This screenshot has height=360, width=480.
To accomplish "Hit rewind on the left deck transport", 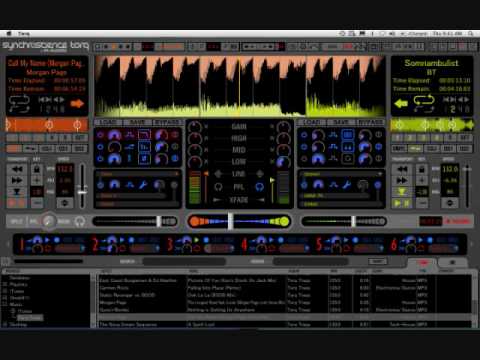I will coord(17,169).
